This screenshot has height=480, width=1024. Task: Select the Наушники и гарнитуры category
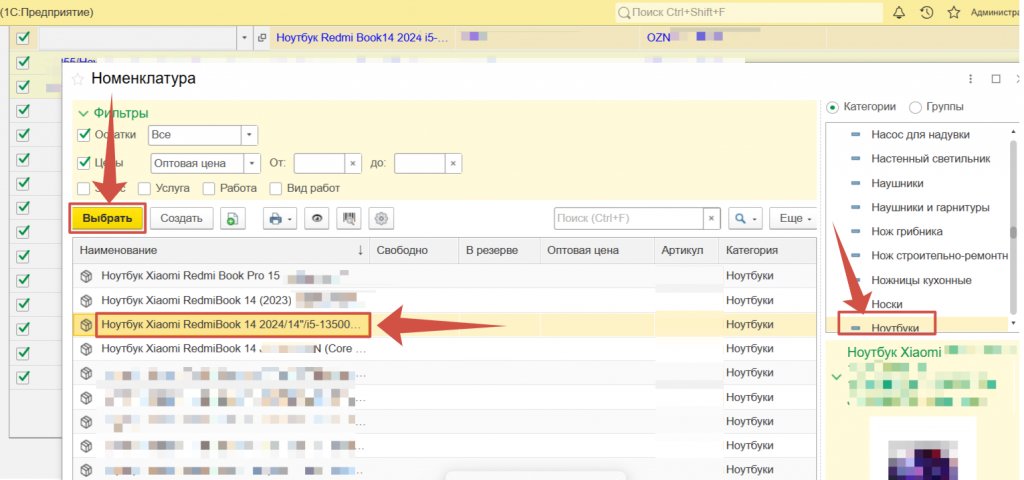(x=928, y=207)
